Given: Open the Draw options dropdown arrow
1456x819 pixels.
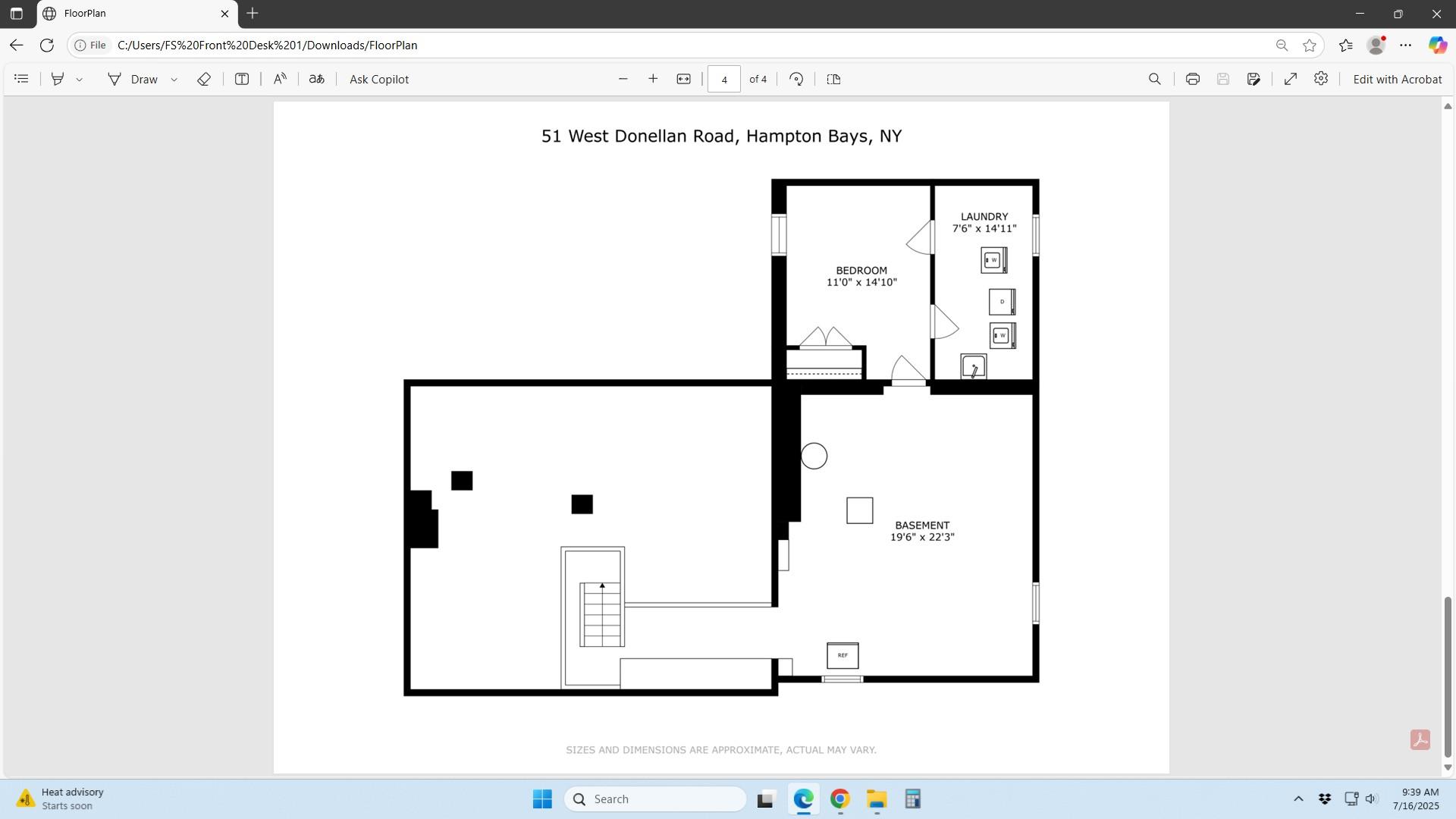Looking at the screenshot, I should 174,80.
